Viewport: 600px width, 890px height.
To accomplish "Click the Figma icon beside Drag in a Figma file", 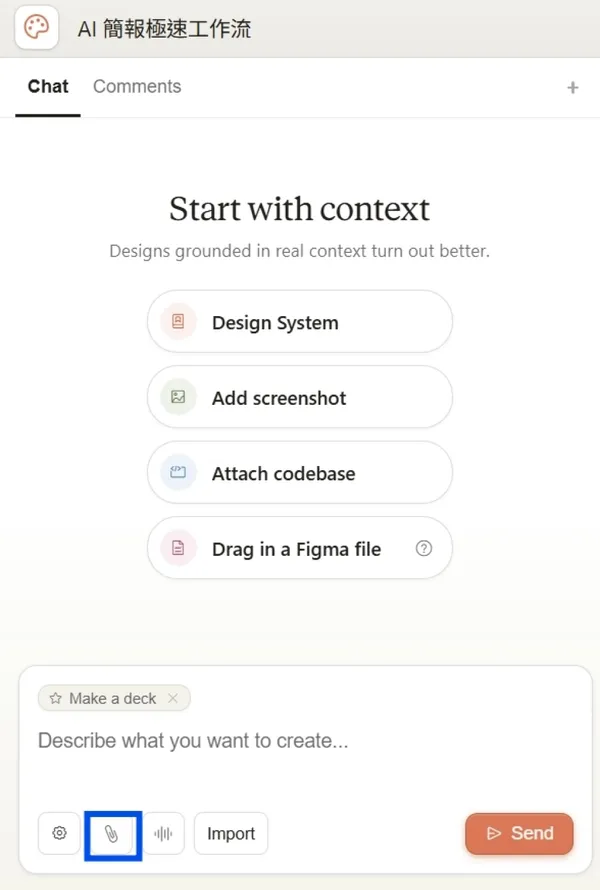I will point(177,548).
